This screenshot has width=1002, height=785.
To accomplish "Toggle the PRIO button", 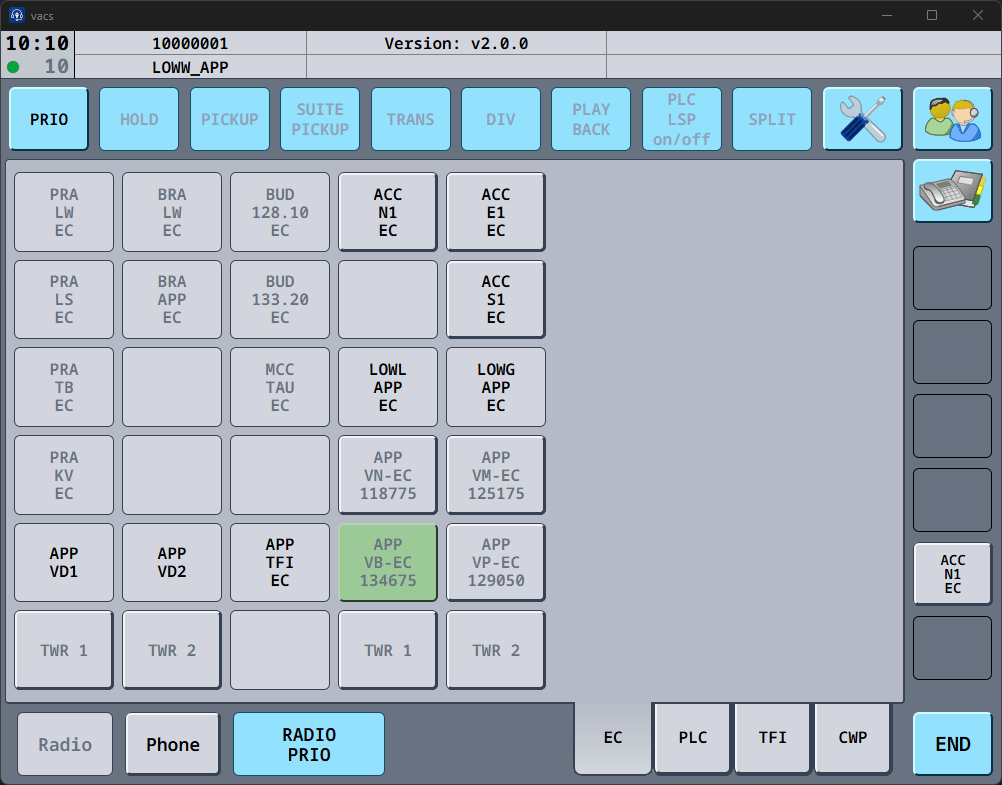I will tap(49, 119).
